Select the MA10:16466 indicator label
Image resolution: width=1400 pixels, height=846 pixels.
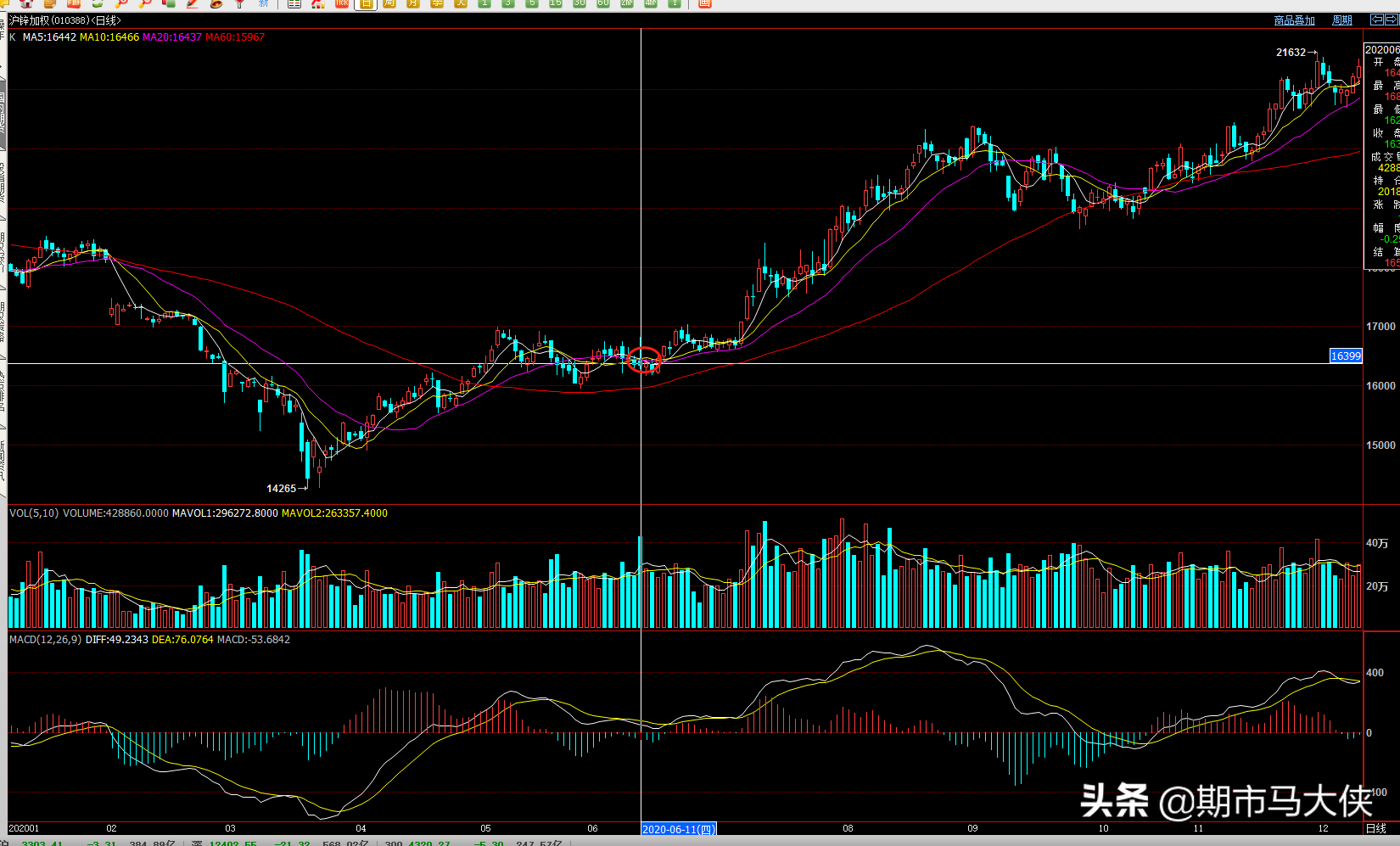(109, 37)
